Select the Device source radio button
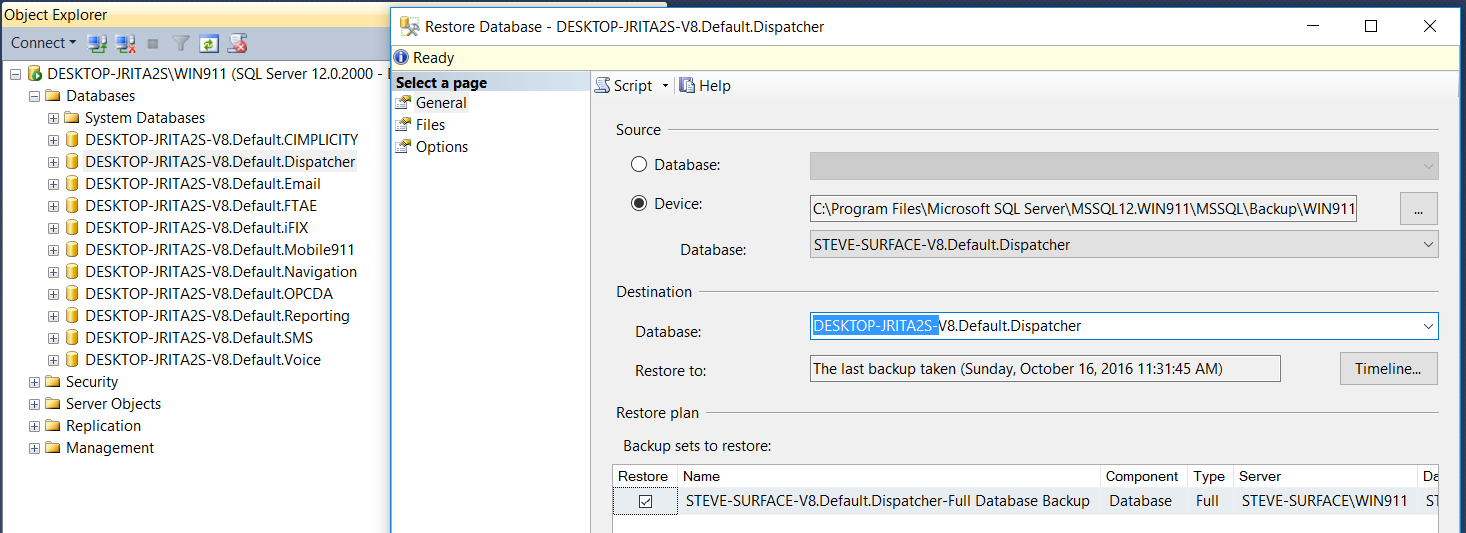Image resolution: width=1466 pixels, height=533 pixels. tap(639, 204)
